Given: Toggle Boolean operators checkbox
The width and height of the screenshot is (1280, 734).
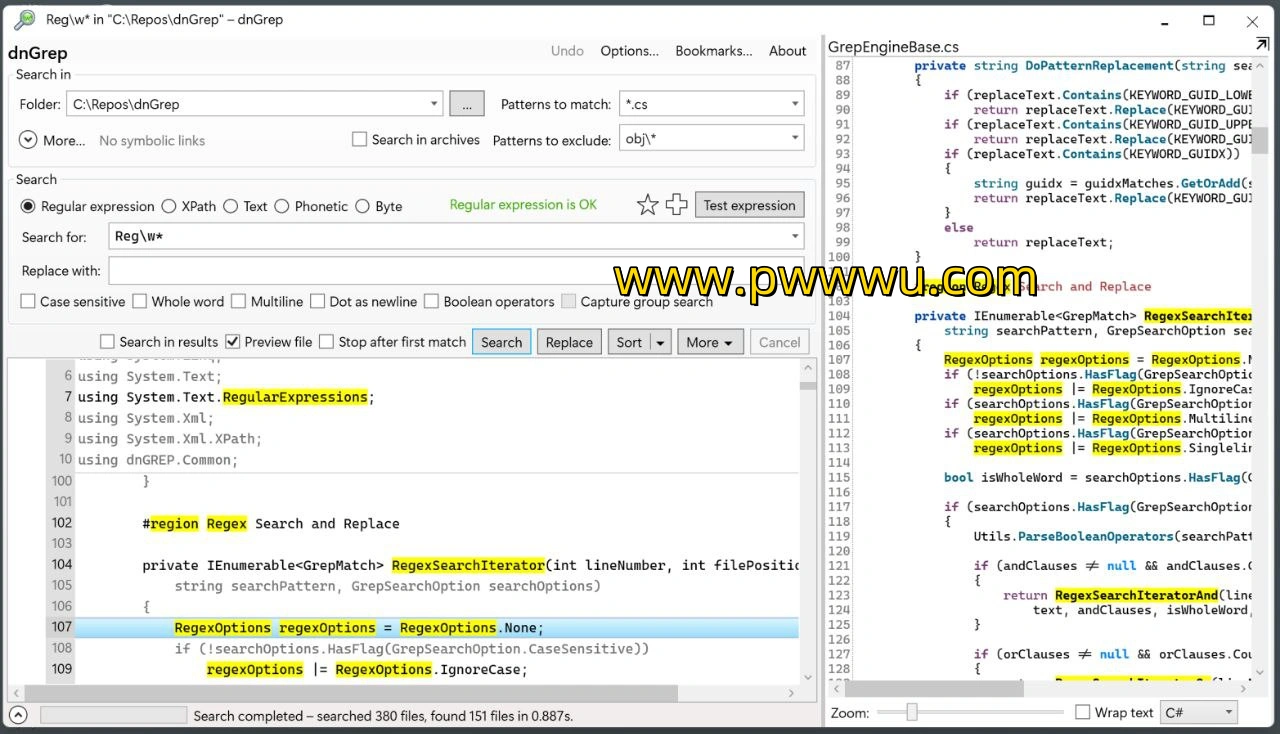Looking at the screenshot, I should click(x=432, y=301).
